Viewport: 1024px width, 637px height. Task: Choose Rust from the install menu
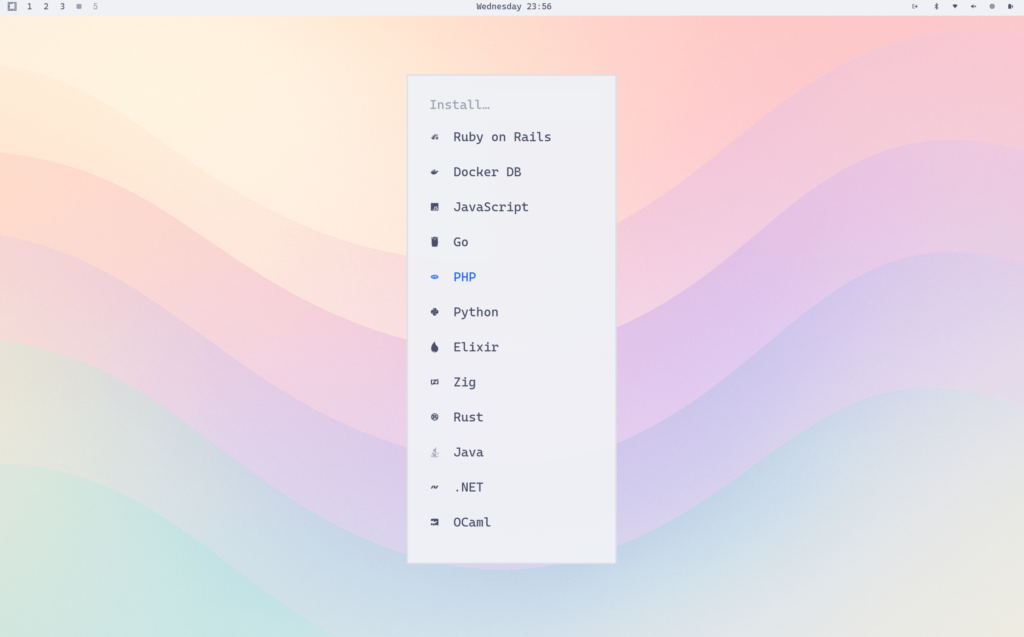pyautogui.click(x=511, y=417)
